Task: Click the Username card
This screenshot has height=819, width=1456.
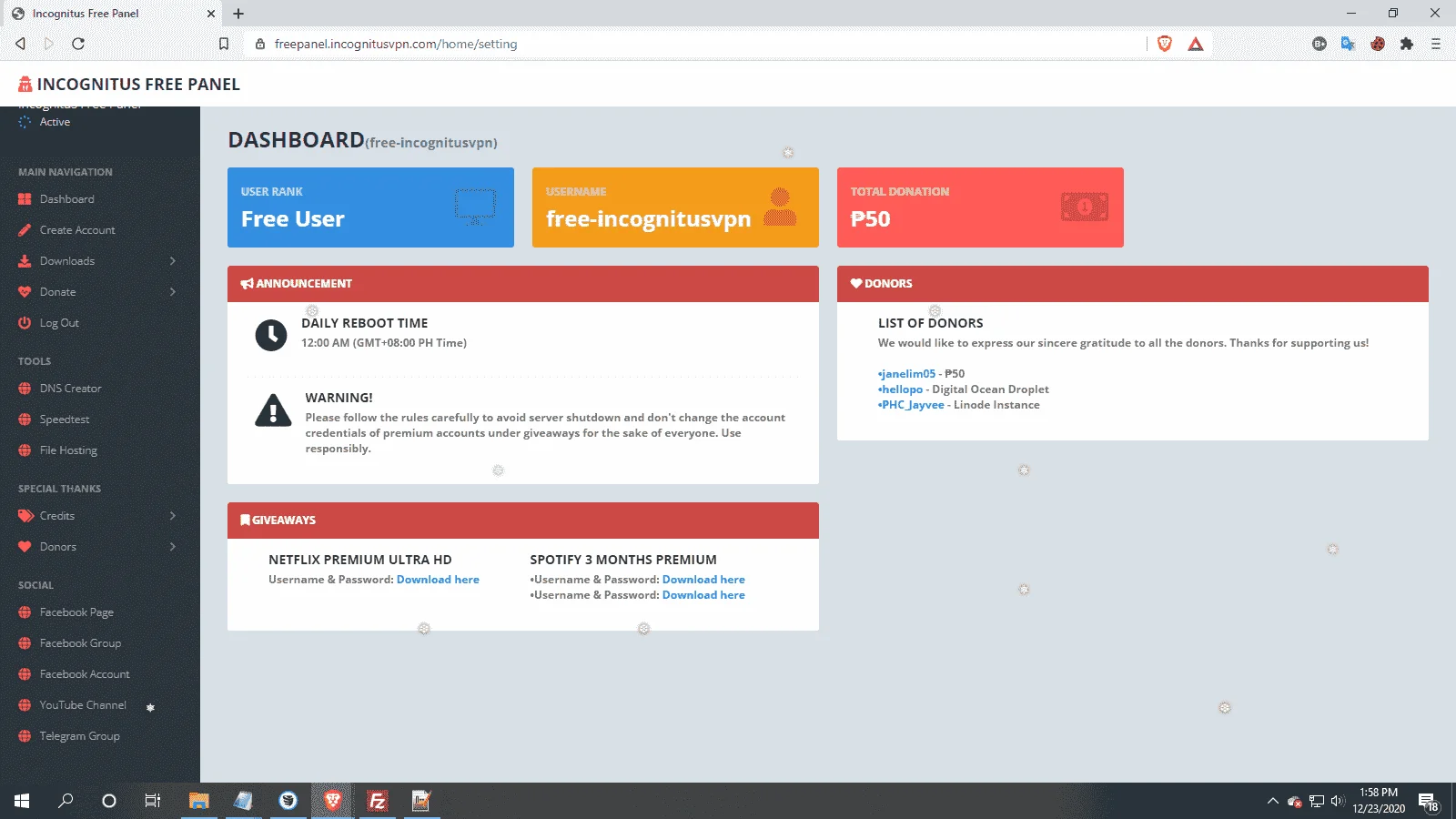Action: (675, 207)
